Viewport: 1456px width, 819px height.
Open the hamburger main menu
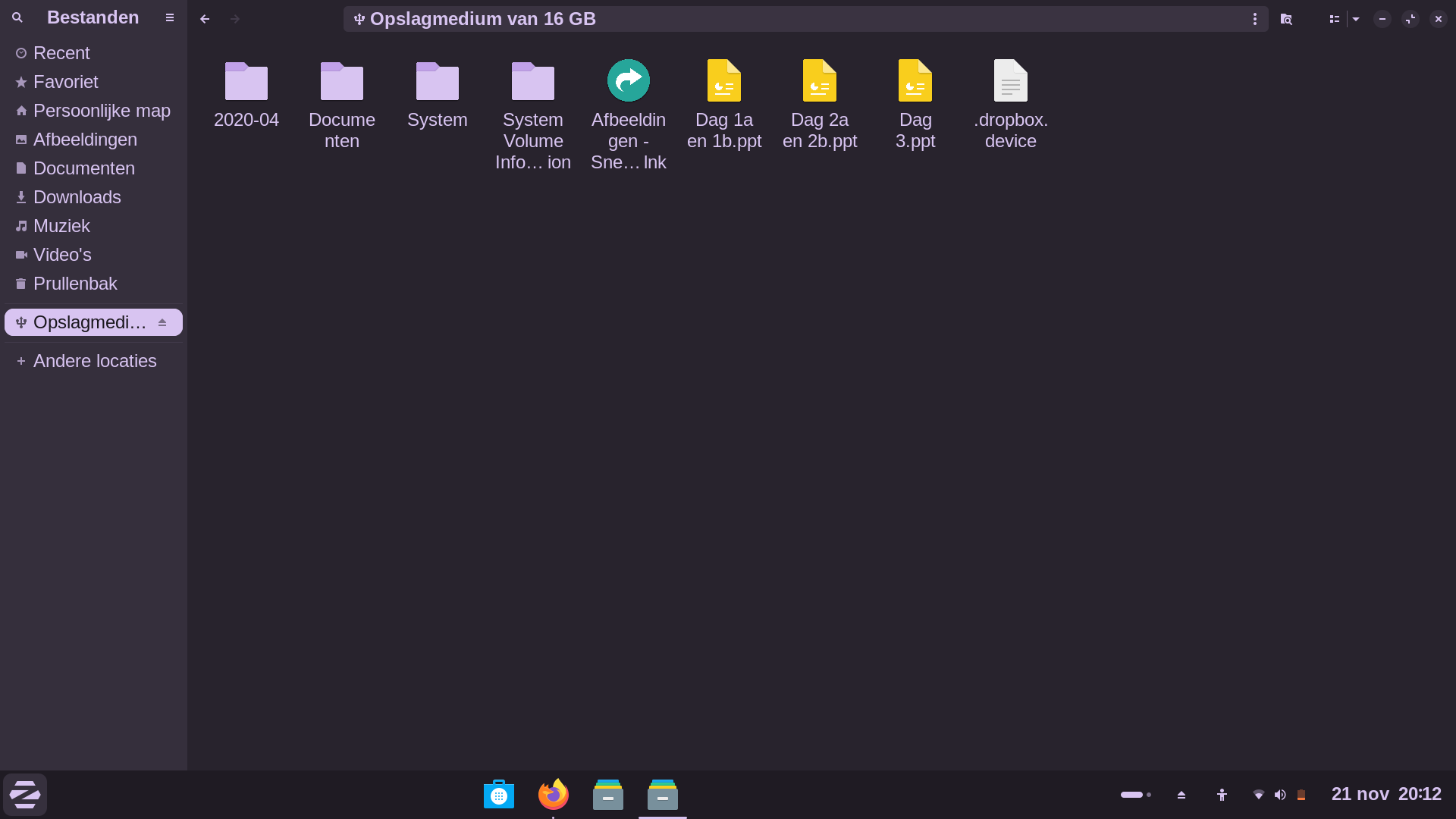coord(170,17)
